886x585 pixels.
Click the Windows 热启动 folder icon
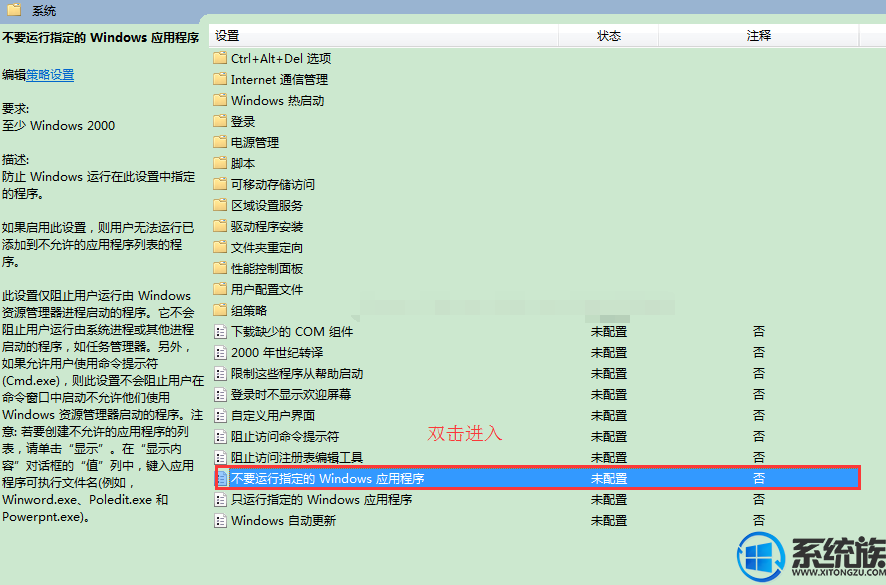pyautogui.click(x=220, y=100)
